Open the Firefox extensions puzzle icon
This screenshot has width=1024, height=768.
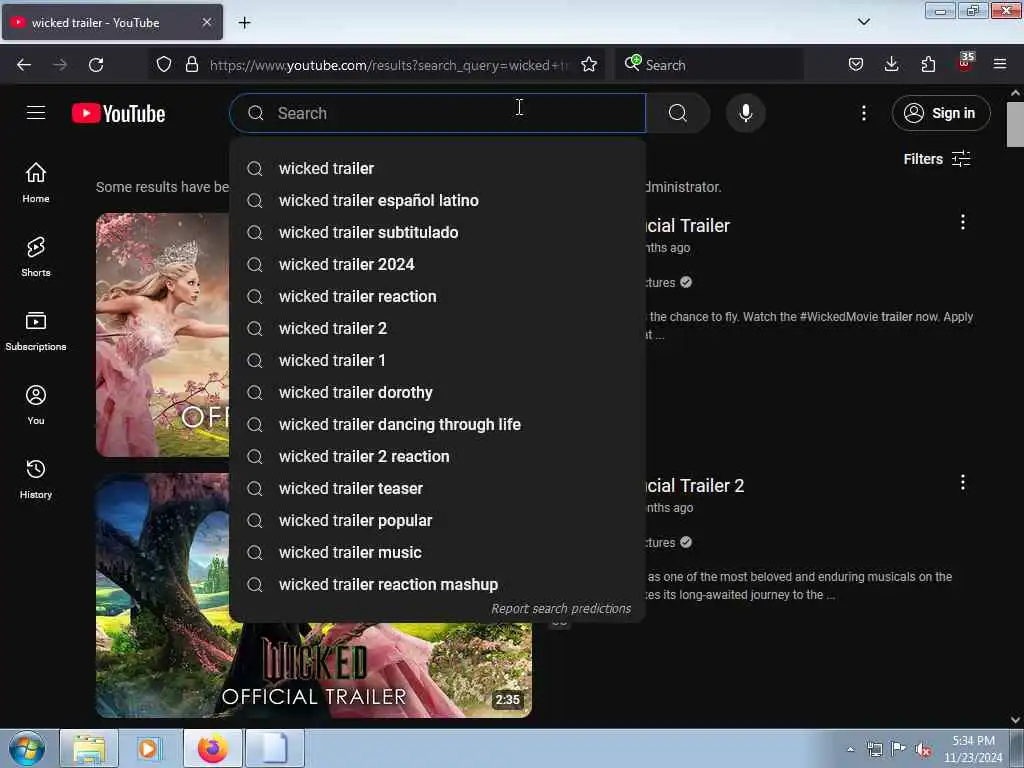tap(928, 65)
